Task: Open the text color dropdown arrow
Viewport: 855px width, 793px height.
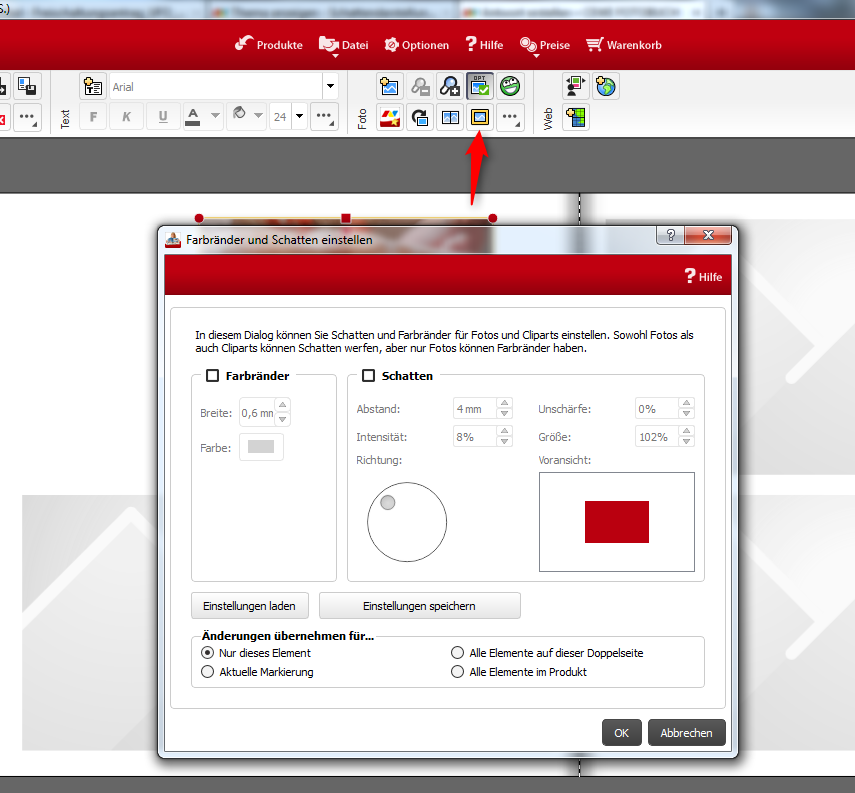Action: (215, 117)
